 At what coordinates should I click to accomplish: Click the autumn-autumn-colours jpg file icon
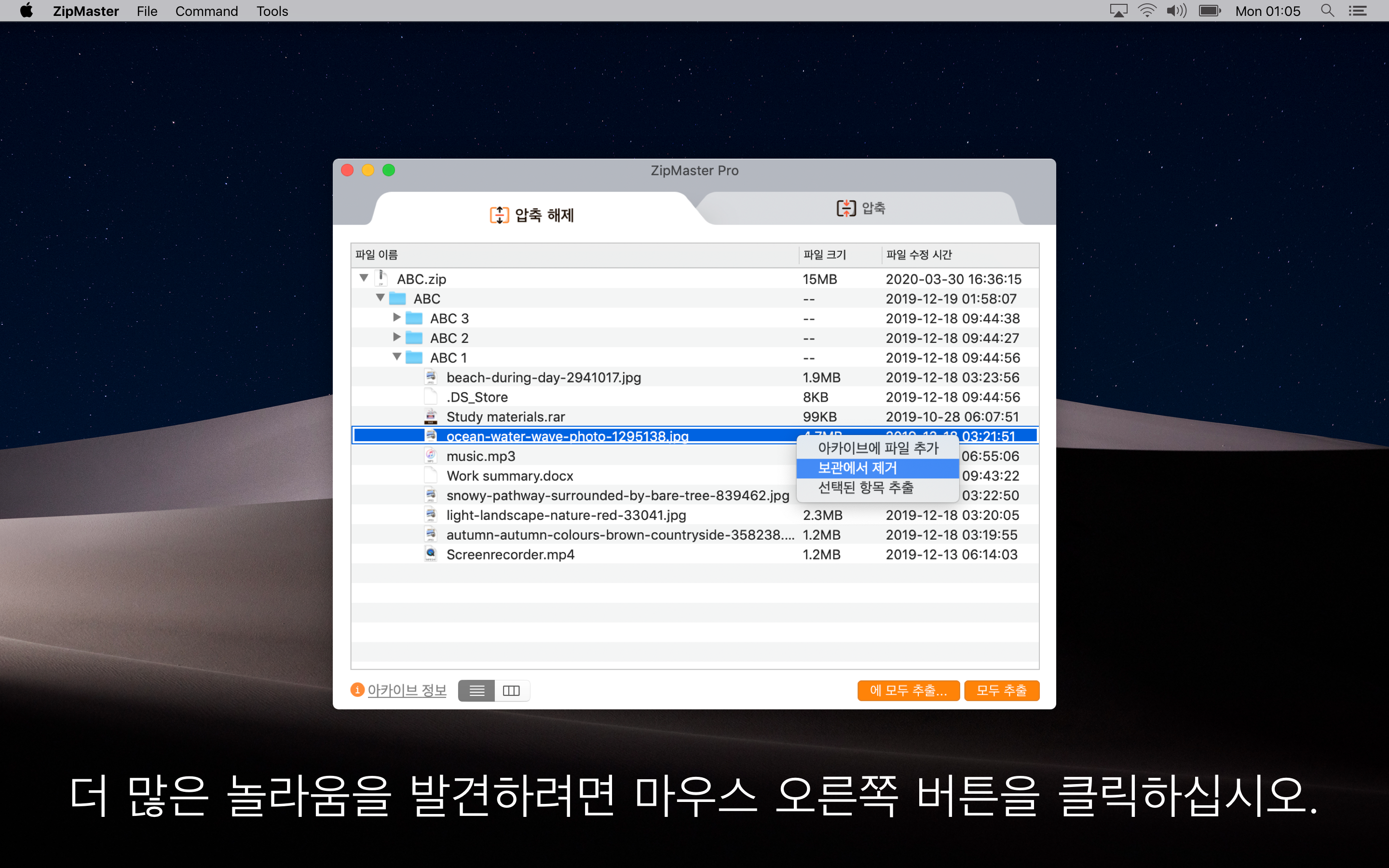431,534
